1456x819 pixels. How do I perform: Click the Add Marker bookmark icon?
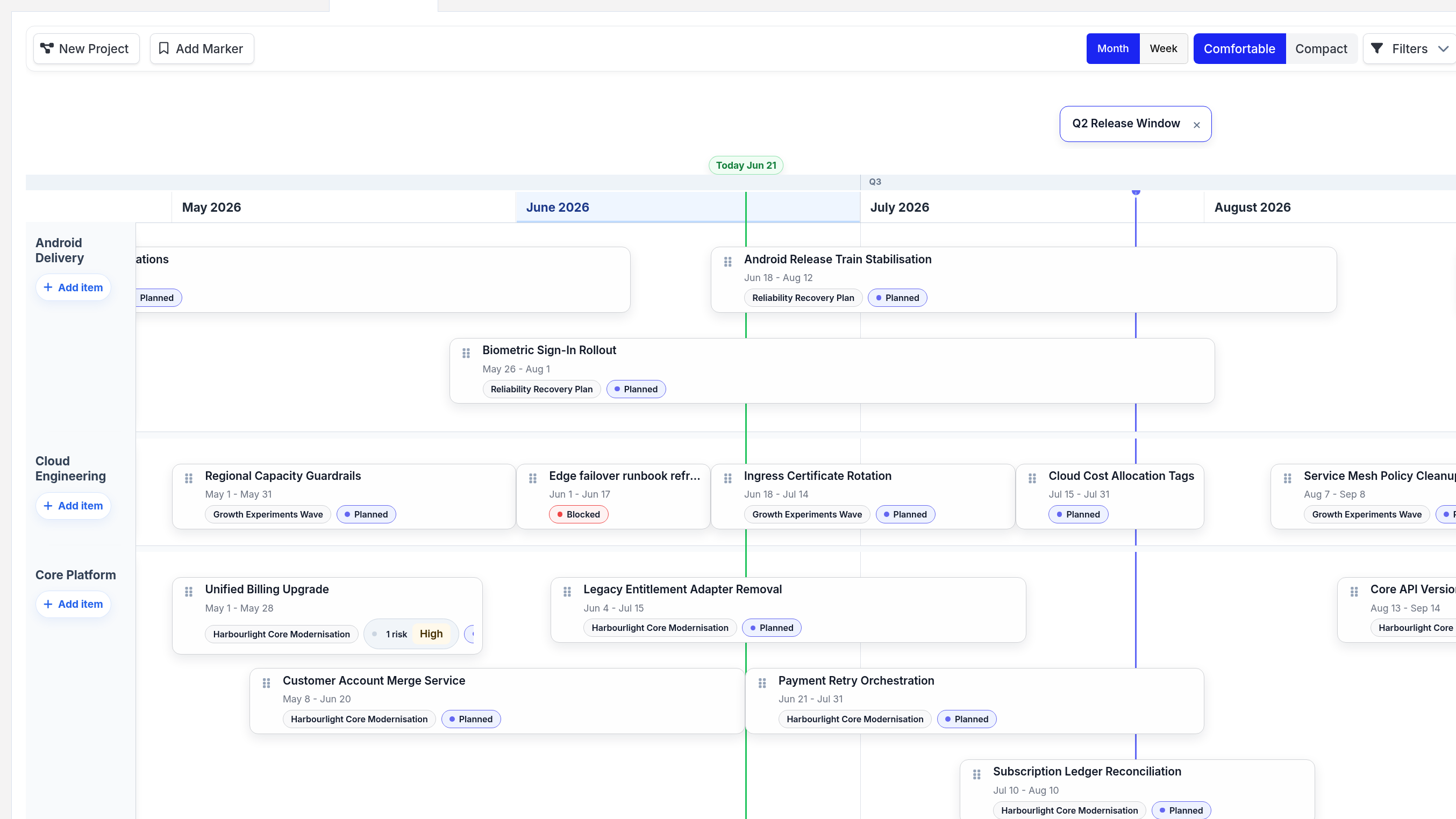[x=164, y=48]
